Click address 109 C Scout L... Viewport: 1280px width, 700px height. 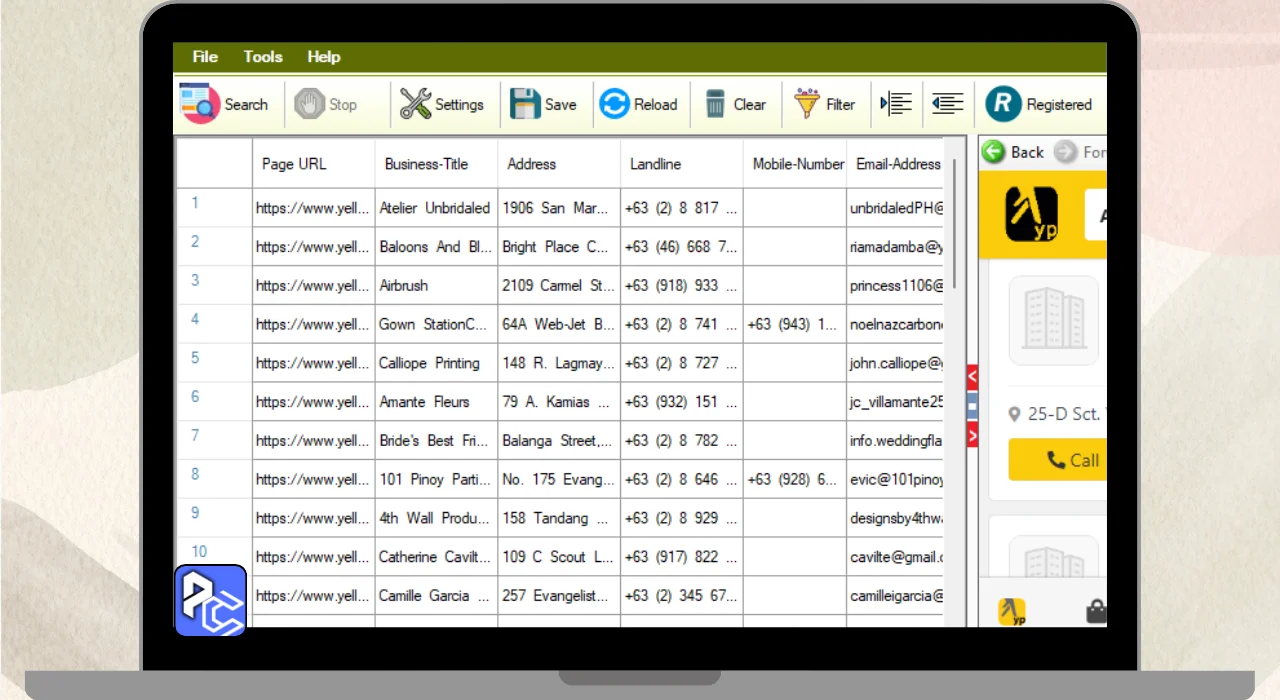(559, 556)
